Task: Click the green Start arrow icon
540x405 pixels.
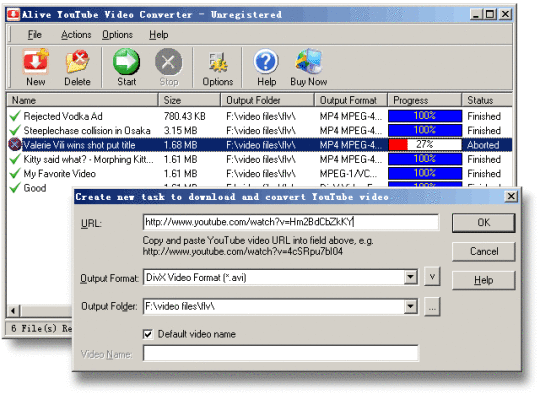Action: pos(126,62)
